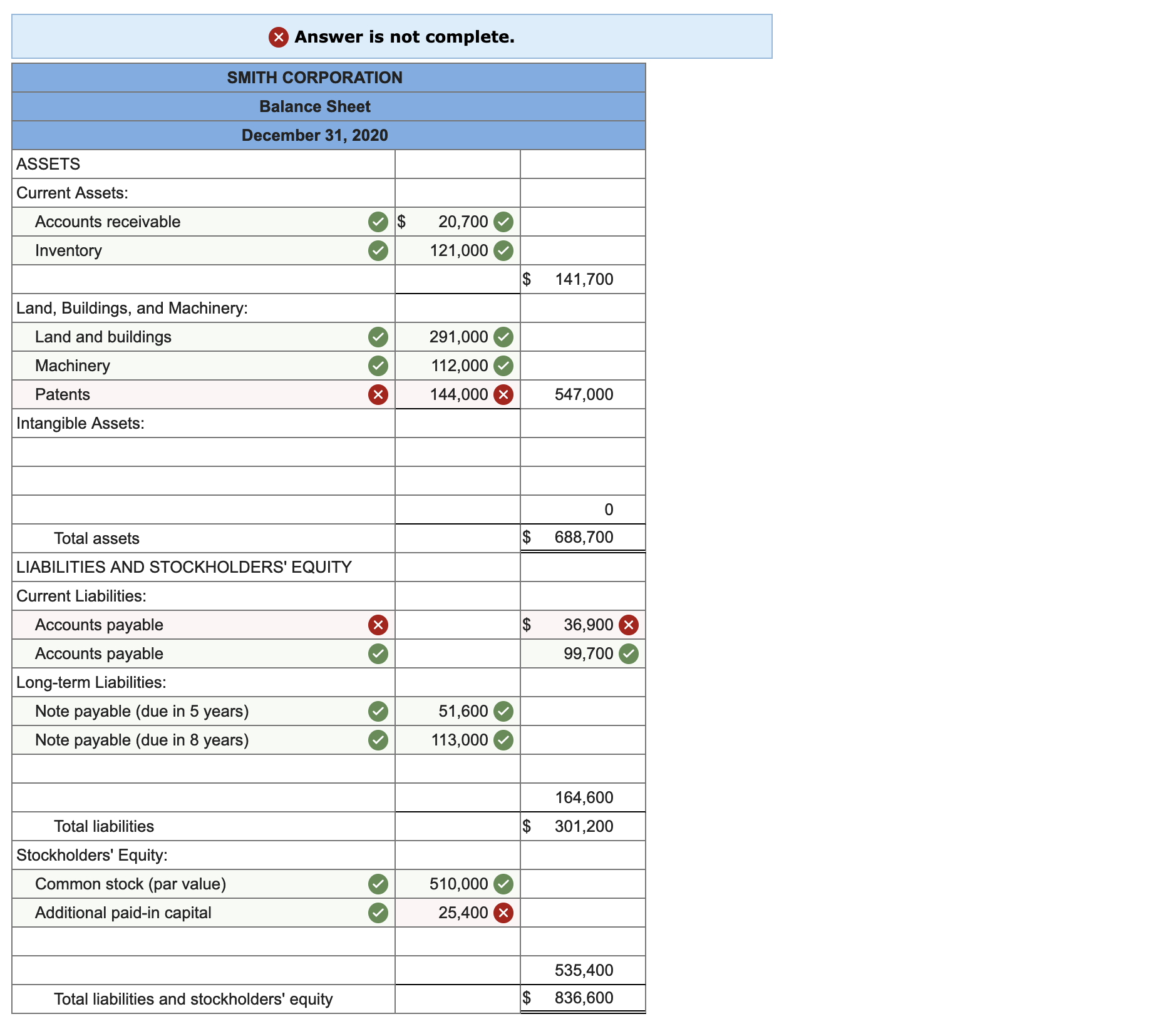Select the Patents row label

(63, 394)
